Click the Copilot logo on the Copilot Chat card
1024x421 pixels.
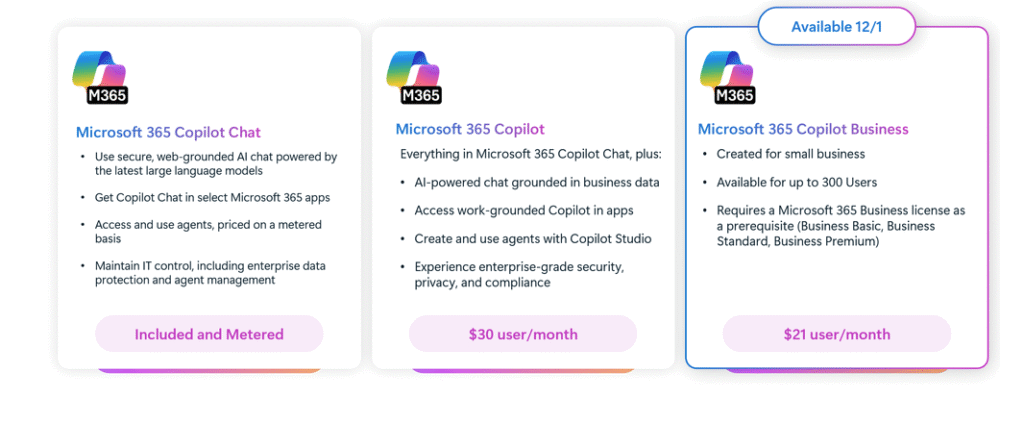pos(100,76)
